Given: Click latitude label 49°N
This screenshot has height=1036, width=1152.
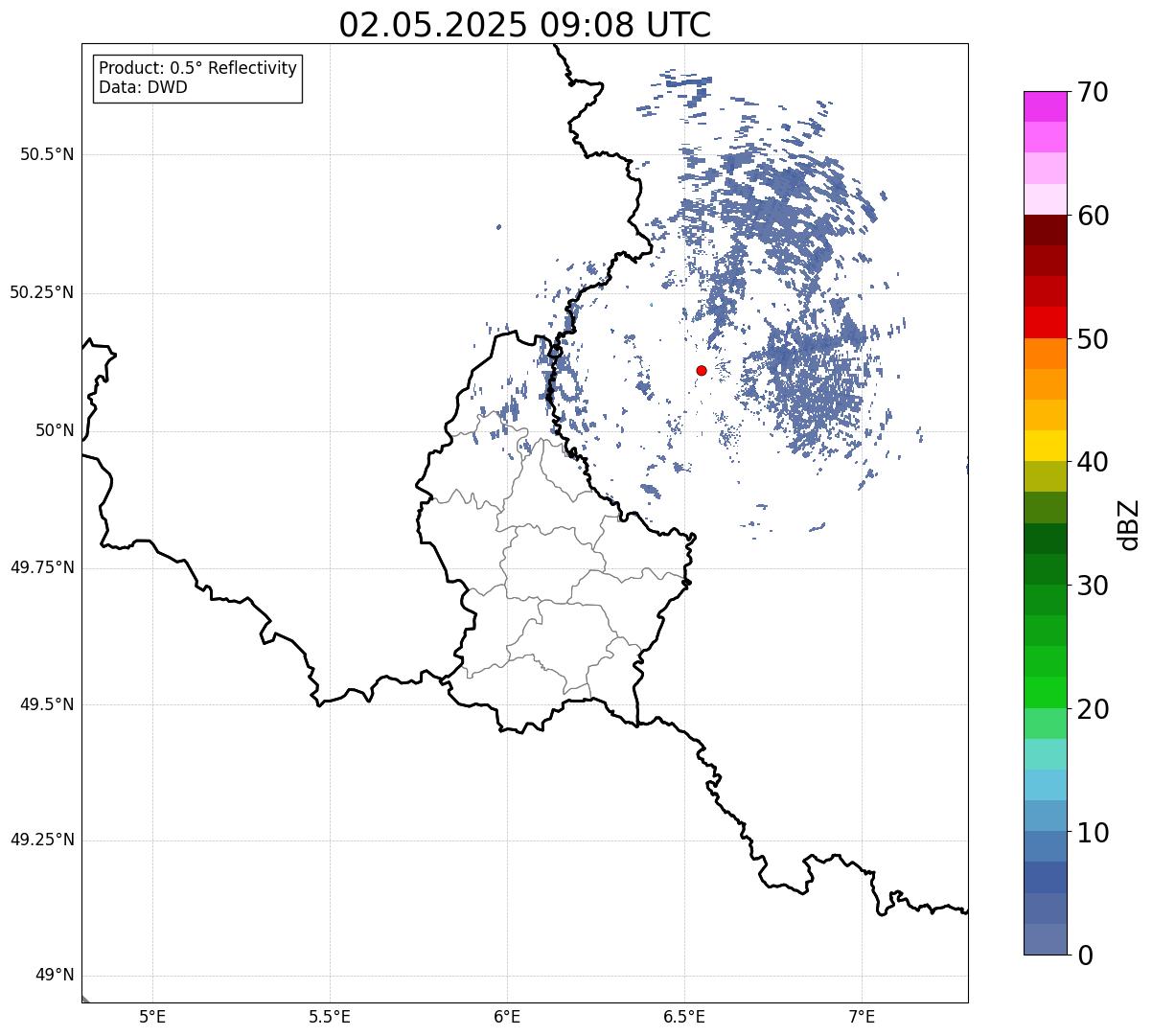Looking at the screenshot, I should [55, 976].
